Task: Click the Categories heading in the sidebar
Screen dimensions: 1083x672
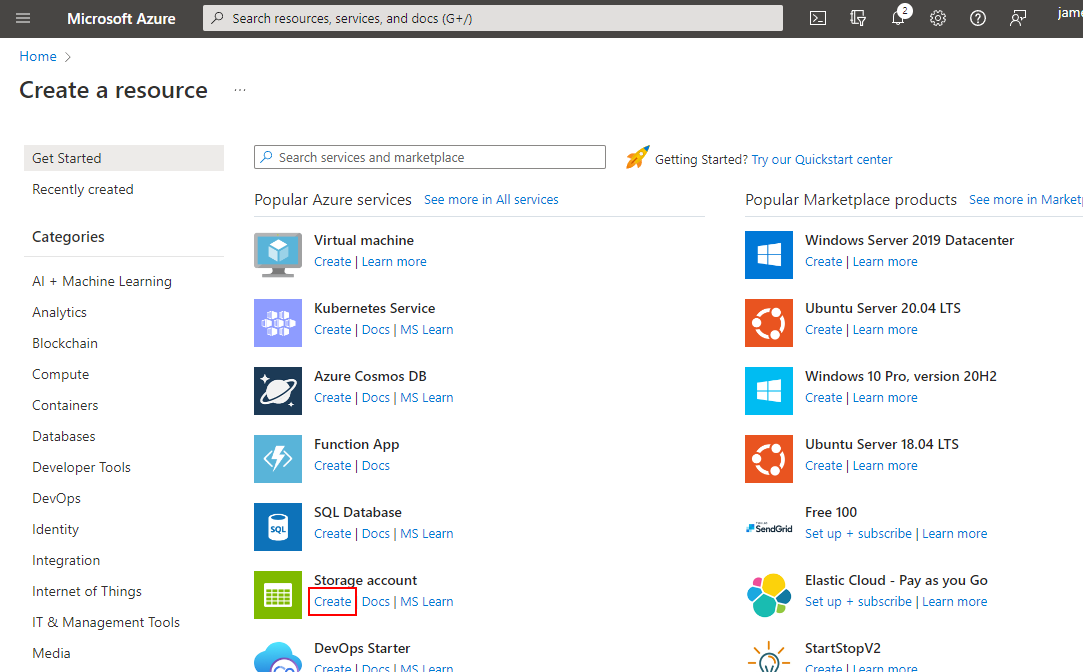Action: coord(68,237)
